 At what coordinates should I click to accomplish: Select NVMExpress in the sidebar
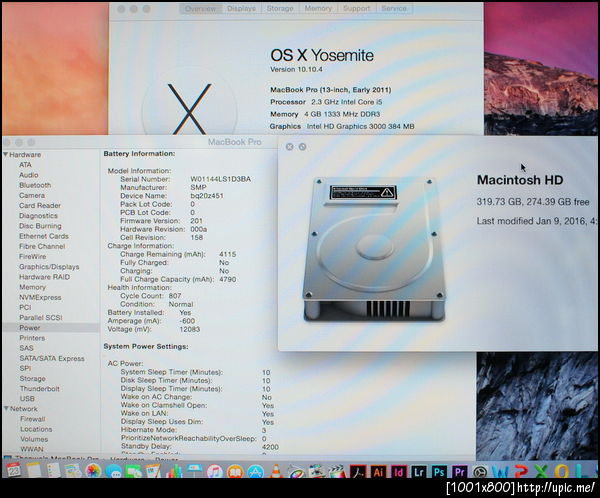click(x=40, y=297)
